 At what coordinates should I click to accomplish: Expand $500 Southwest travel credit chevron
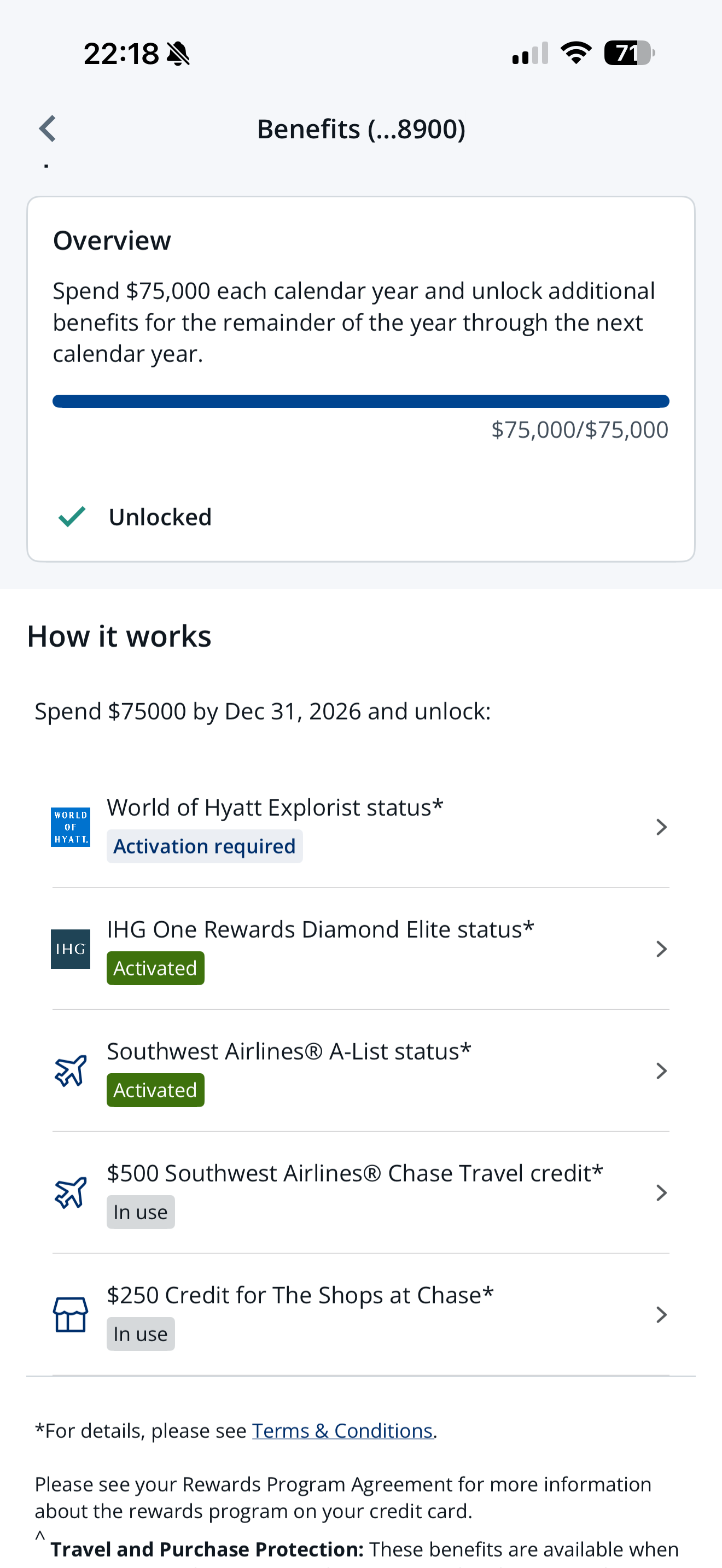pos(661,1192)
